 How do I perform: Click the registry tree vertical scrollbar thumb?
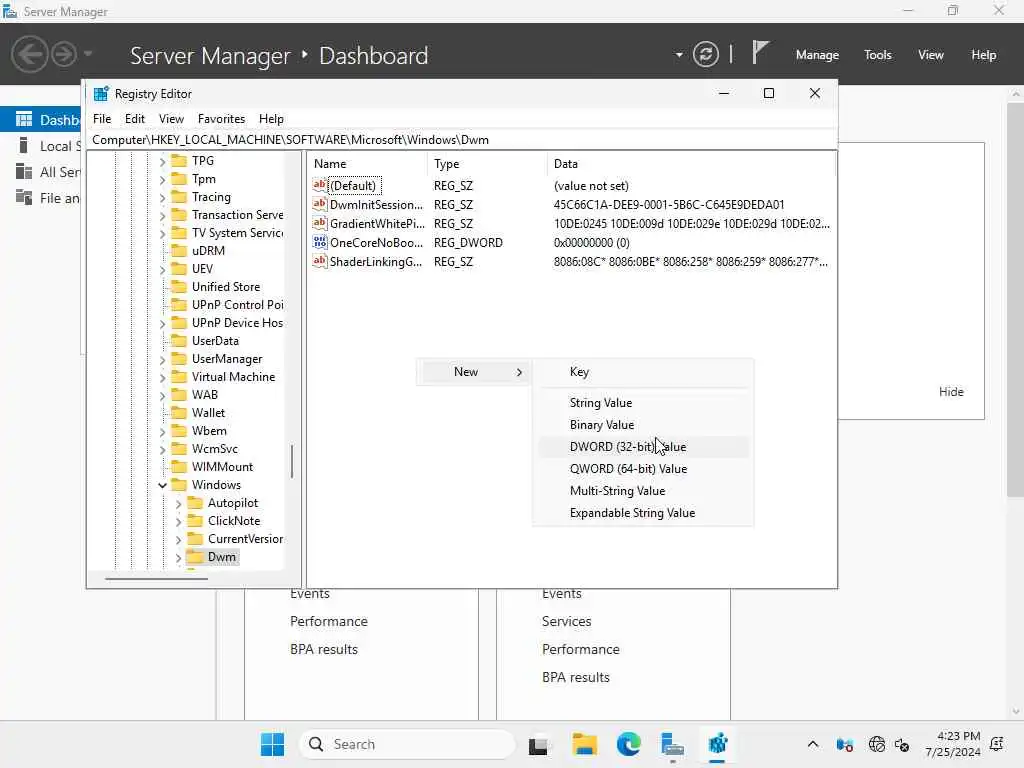[x=292, y=461]
